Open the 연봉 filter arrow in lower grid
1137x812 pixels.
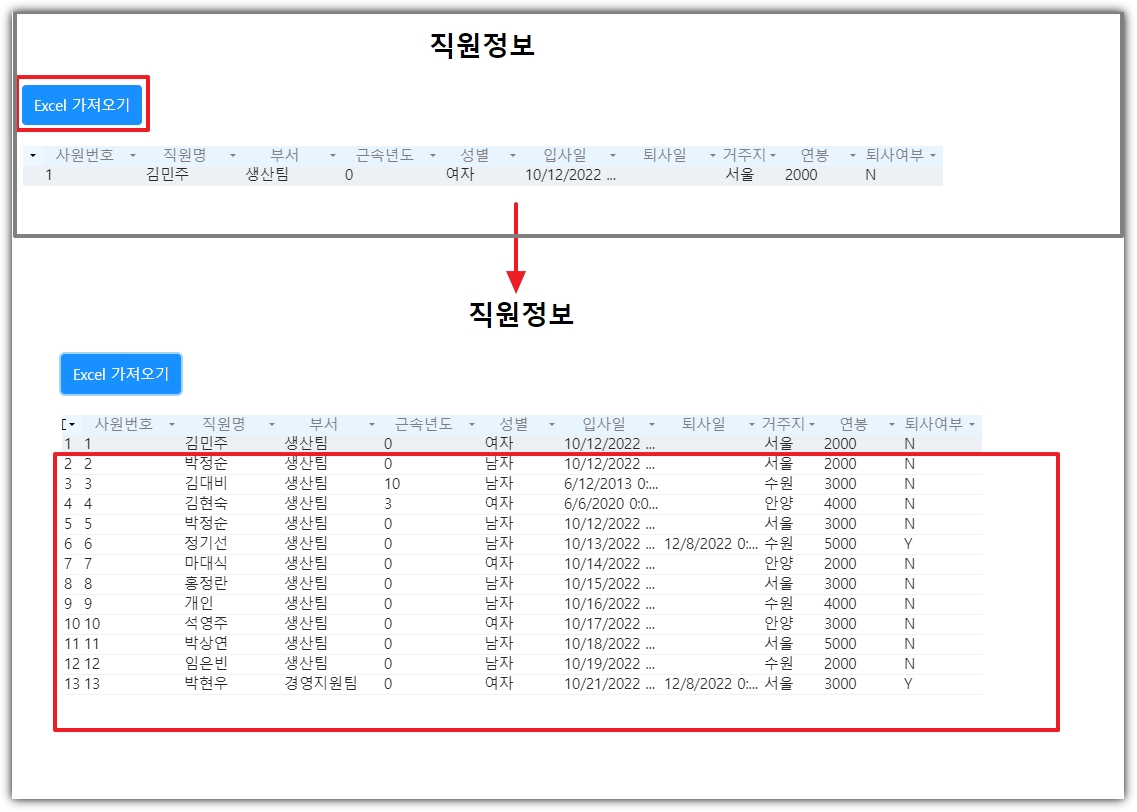(x=892, y=425)
